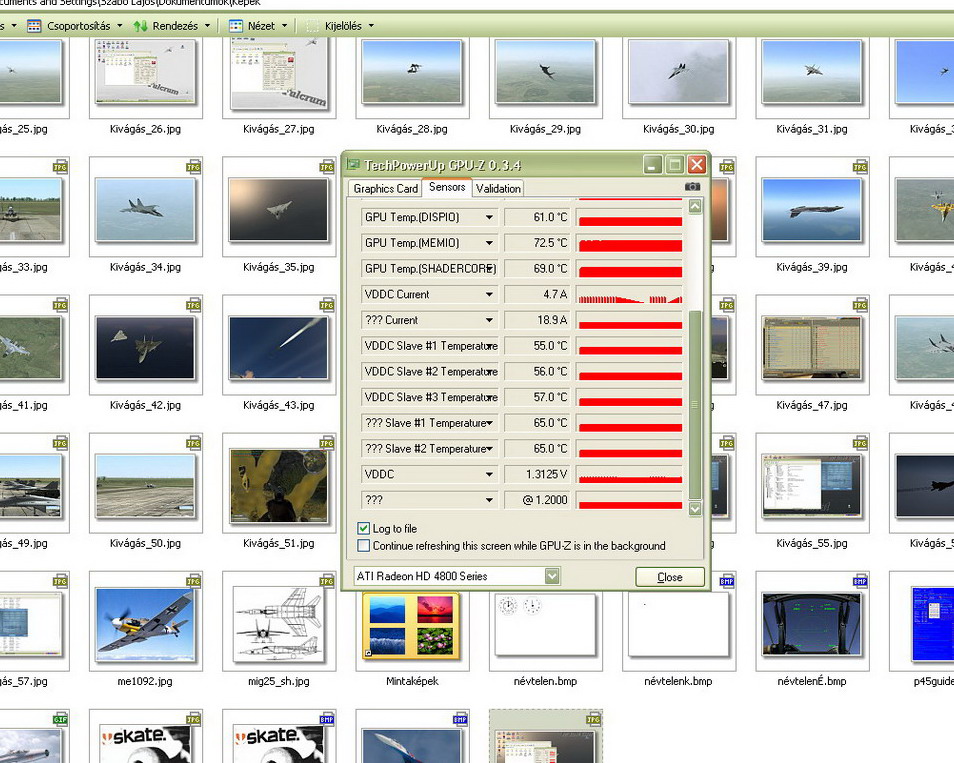Select the Kivágás_39.jpg thumbnail
This screenshot has width=954, height=763.
[x=812, y=209]
